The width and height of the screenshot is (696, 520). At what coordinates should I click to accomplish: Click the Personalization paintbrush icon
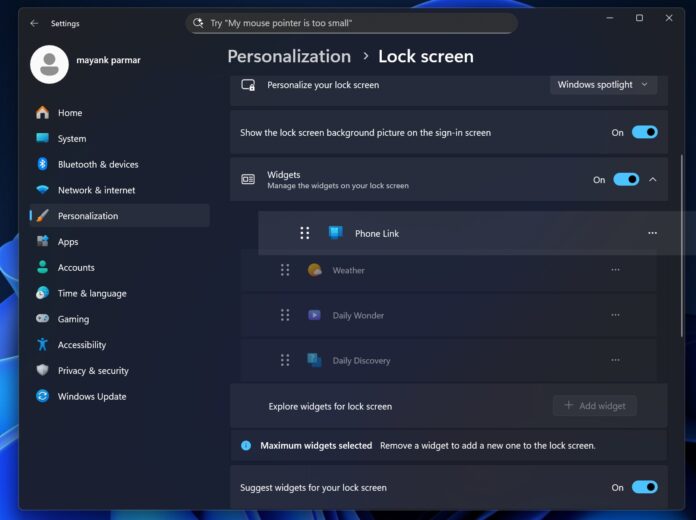43,215
